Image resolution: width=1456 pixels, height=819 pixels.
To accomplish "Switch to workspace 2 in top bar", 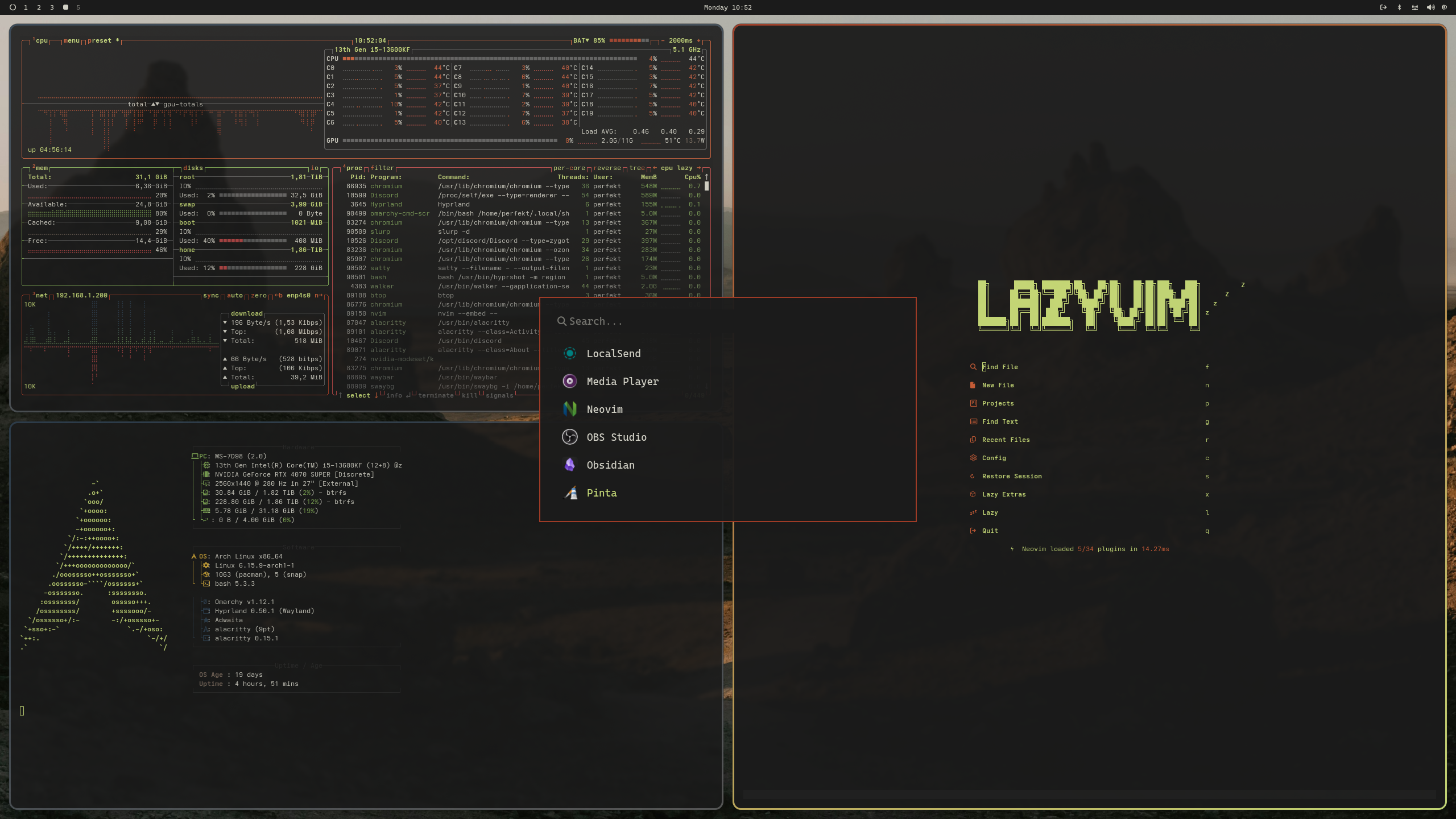I will 39,7.
